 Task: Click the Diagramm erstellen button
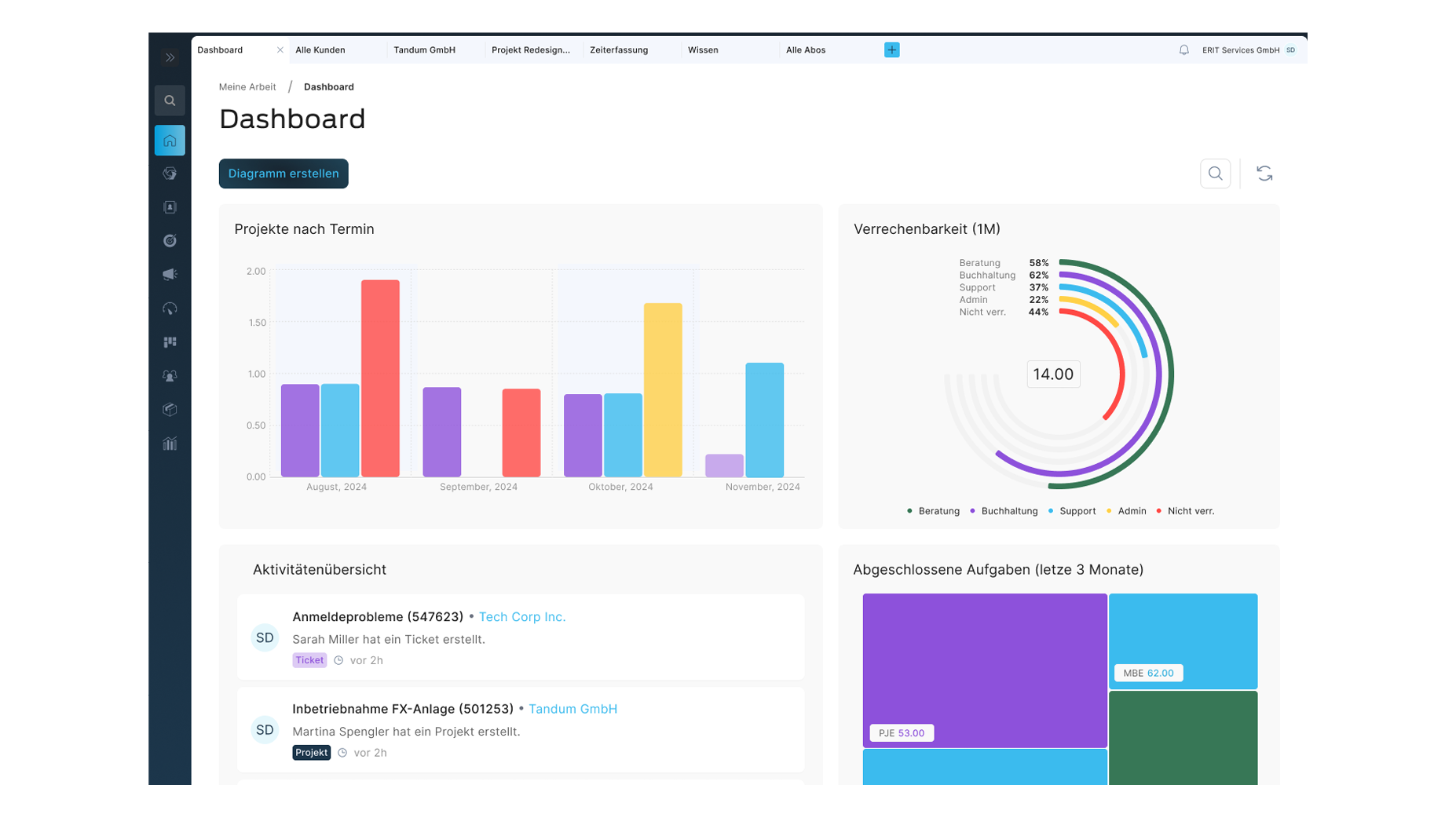tap(284, 173)
